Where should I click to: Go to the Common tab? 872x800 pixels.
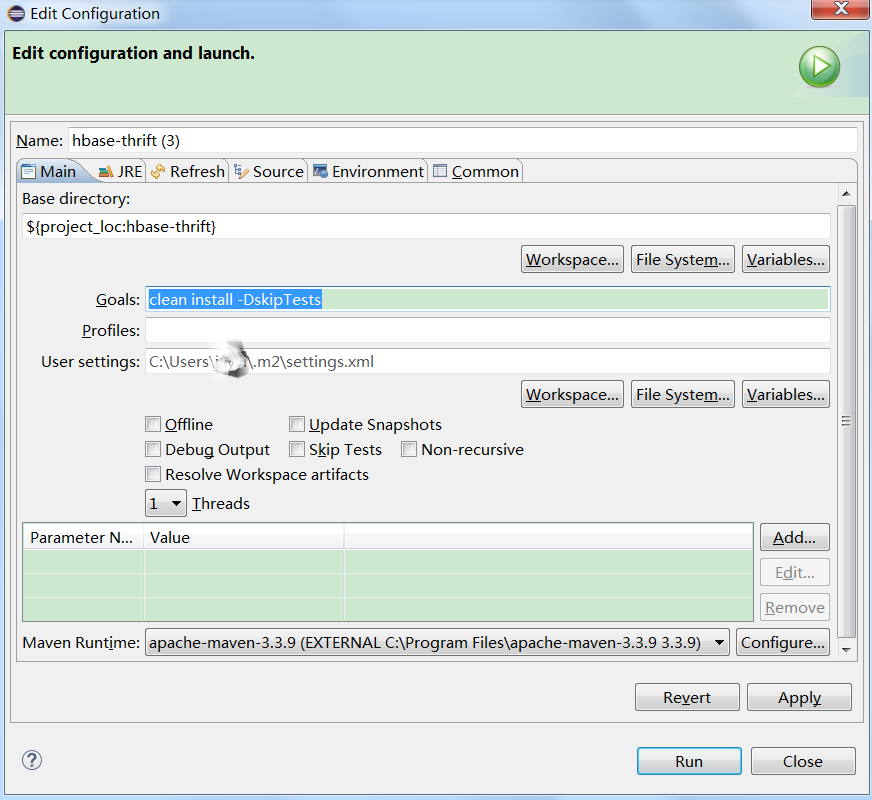click(476, 171)
